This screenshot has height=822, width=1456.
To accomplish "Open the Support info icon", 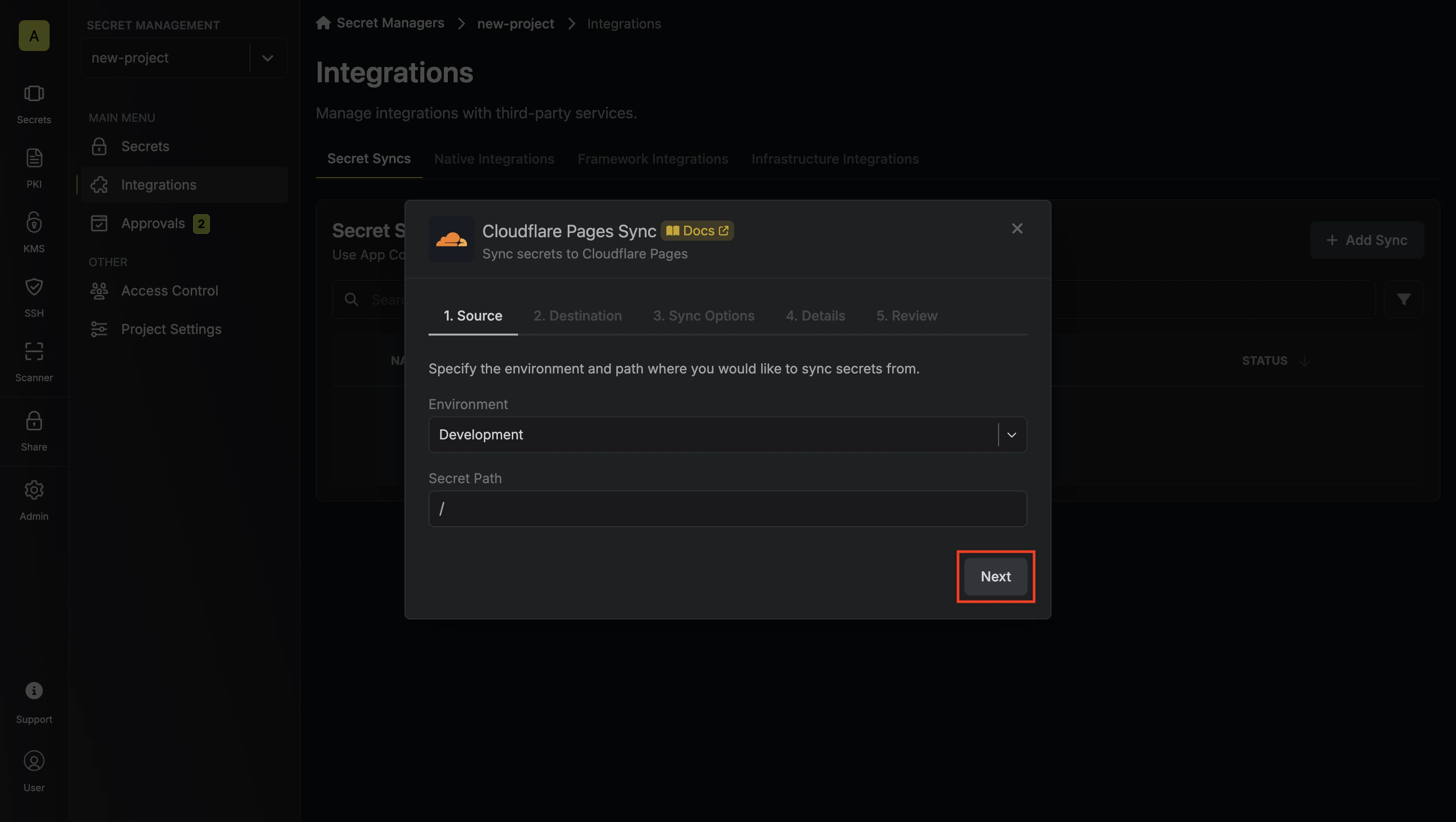I will [x=34, y=702].
